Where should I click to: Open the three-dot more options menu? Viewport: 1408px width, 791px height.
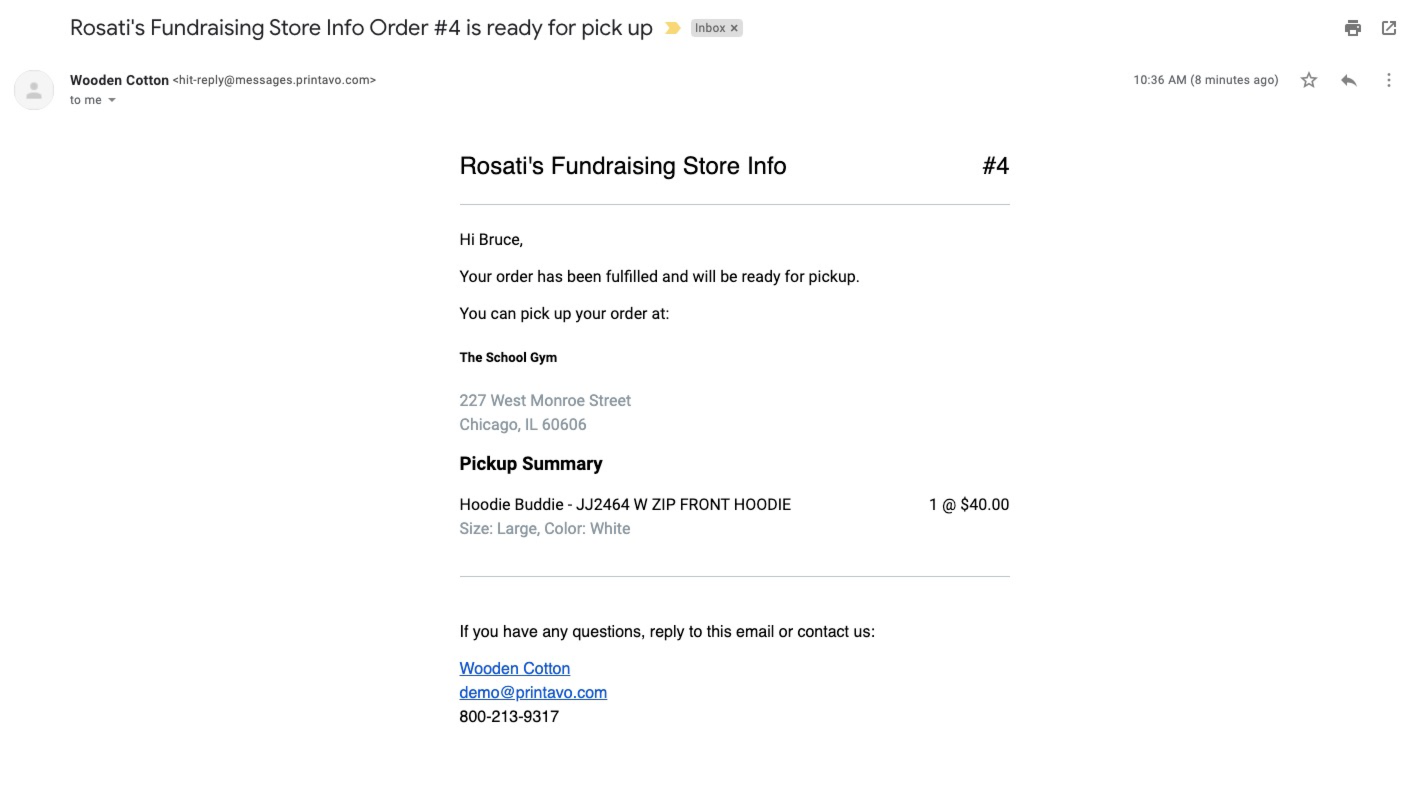(1388, 80)
